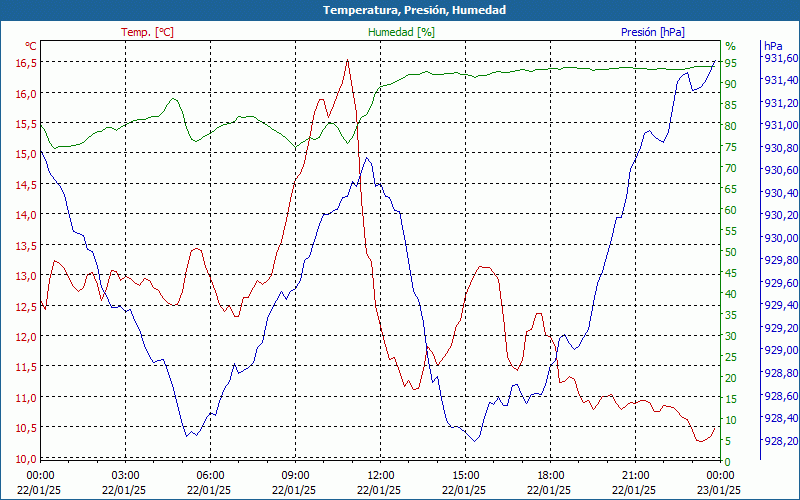
Task: Click the 23/01/25 date label
Action: click(720, 490)
